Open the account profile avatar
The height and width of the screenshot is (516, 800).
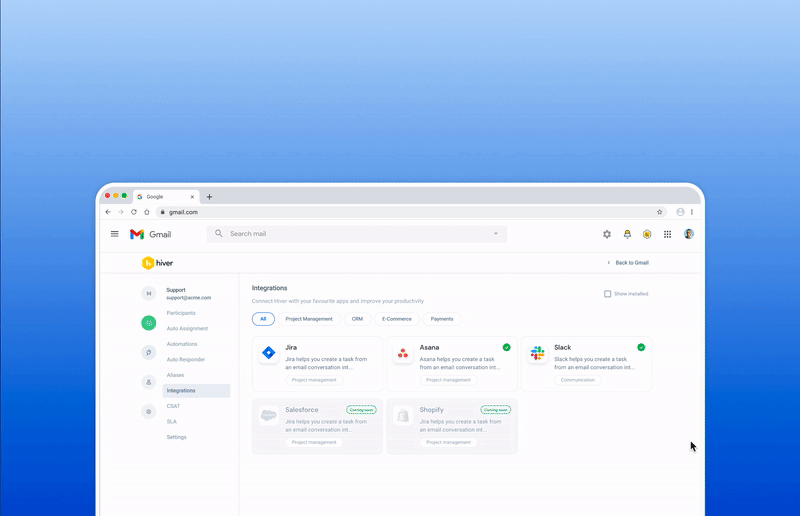pyautogui.click(x=689, y=234)
